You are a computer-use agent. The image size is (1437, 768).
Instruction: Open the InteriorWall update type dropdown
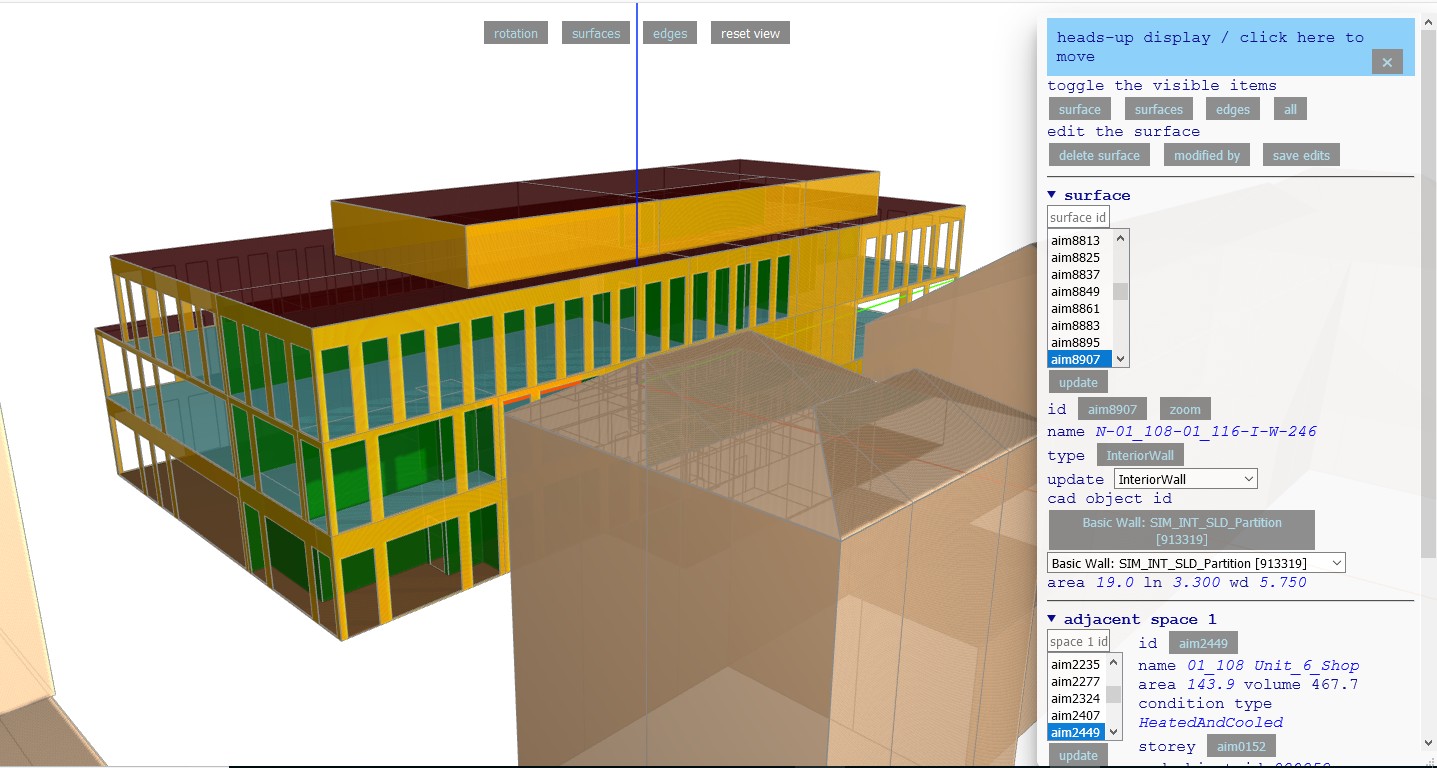1185,479
